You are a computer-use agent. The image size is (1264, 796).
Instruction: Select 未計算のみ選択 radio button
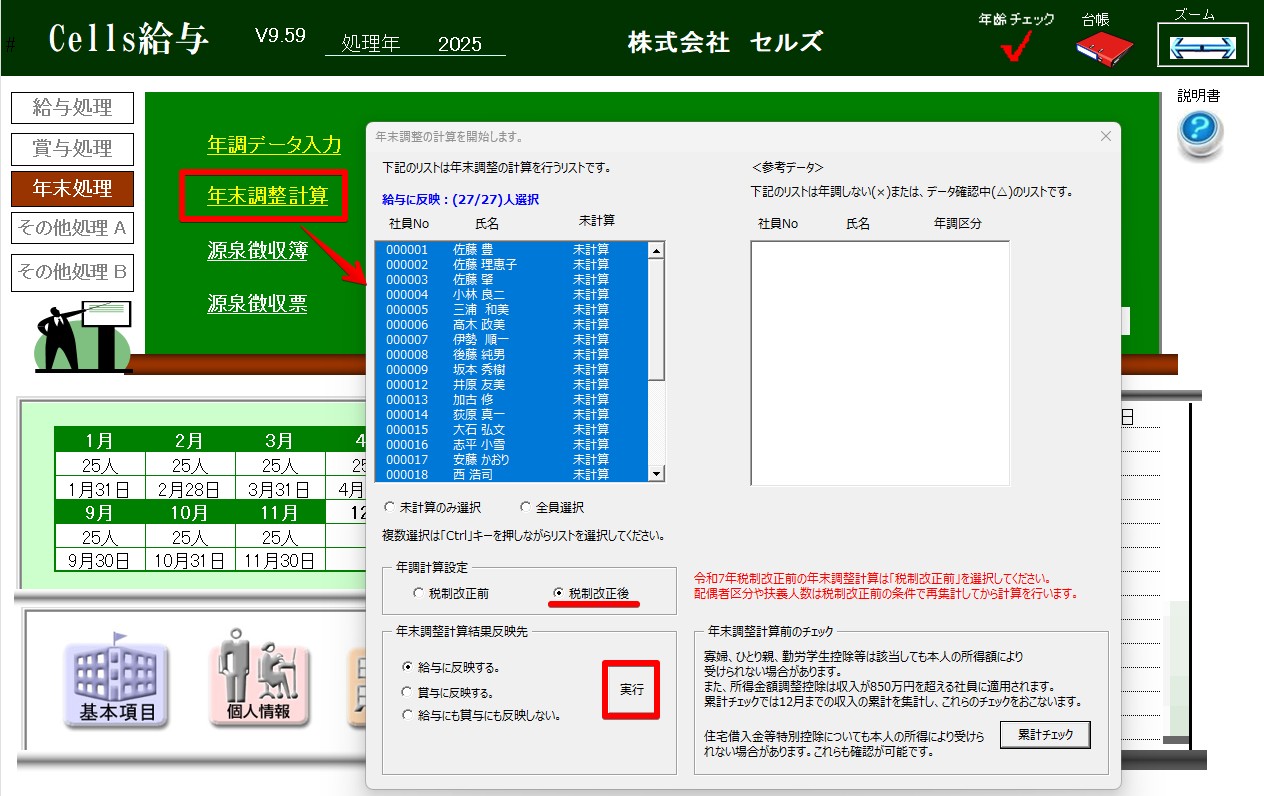(x=390, y=507)
